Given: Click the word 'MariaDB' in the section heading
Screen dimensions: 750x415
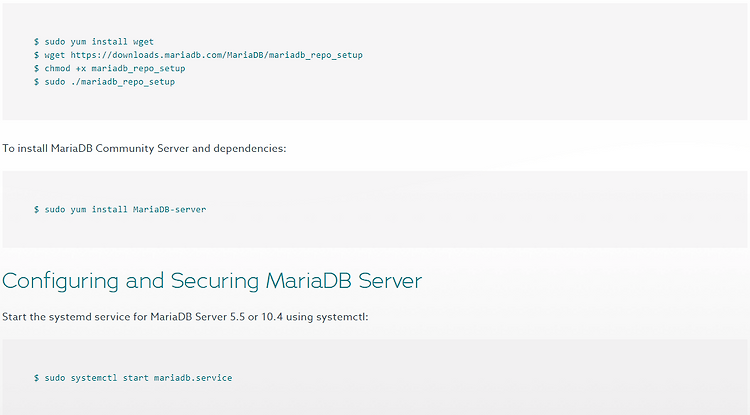Looking at the screenshot, I should [309, 281].
